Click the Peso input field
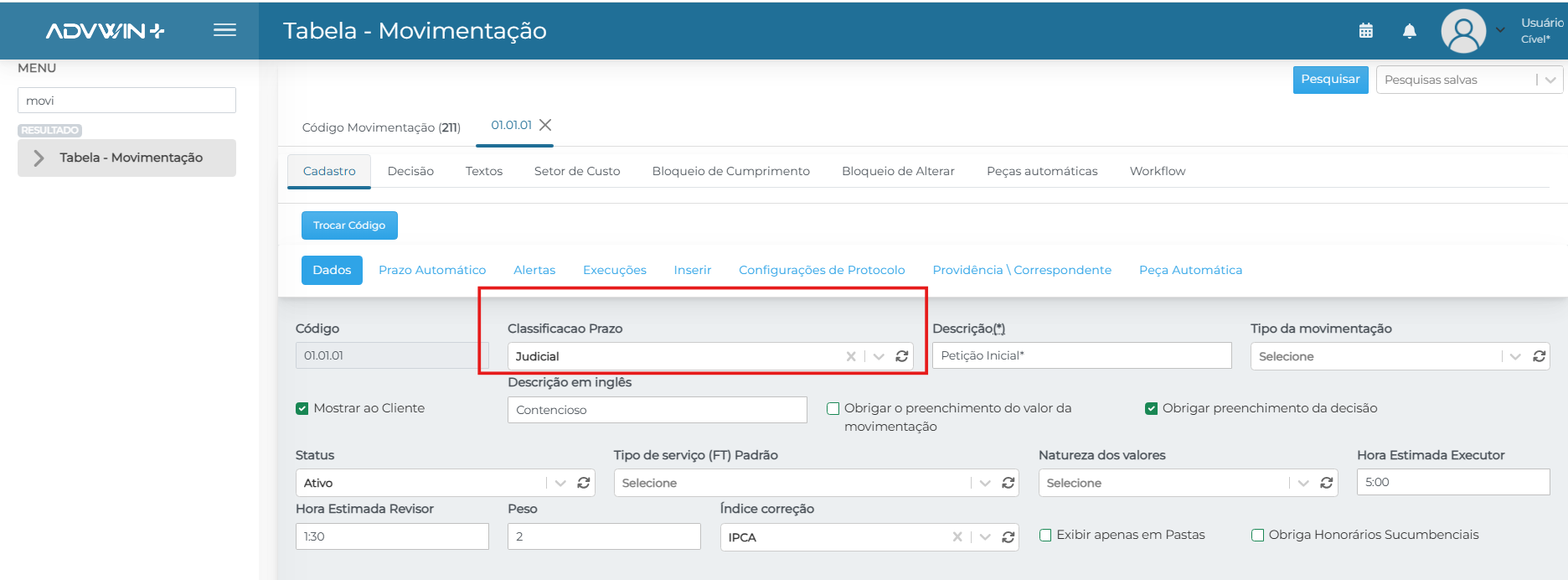The height and width of the screenshot is (580, 1568). [604, 536]
